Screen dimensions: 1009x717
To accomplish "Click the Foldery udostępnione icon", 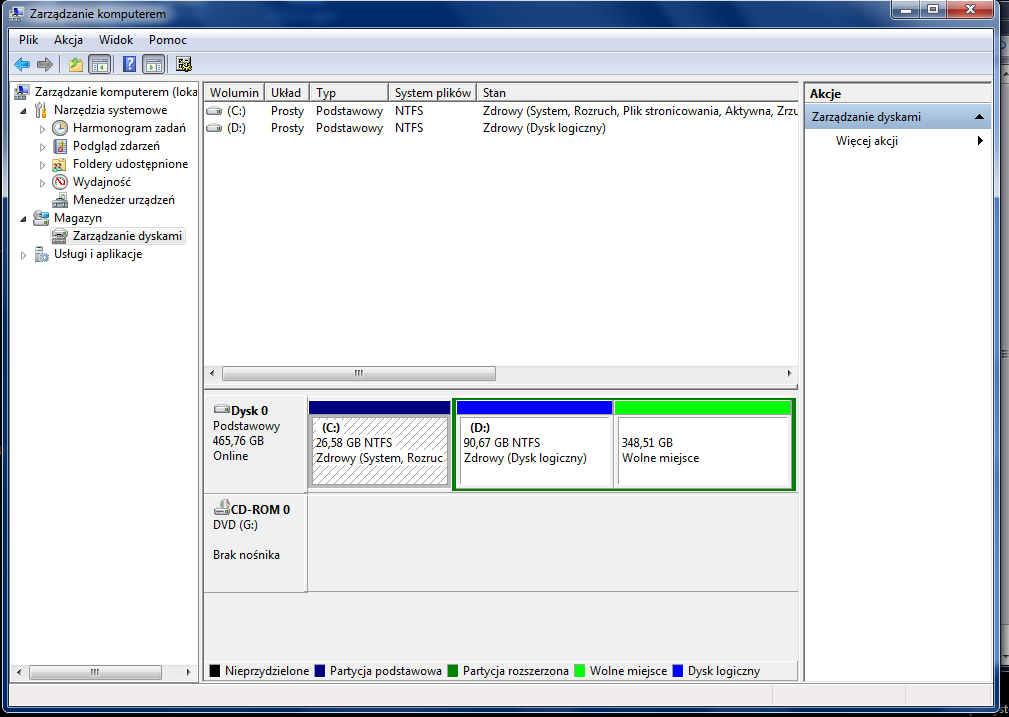I will 59,164.
